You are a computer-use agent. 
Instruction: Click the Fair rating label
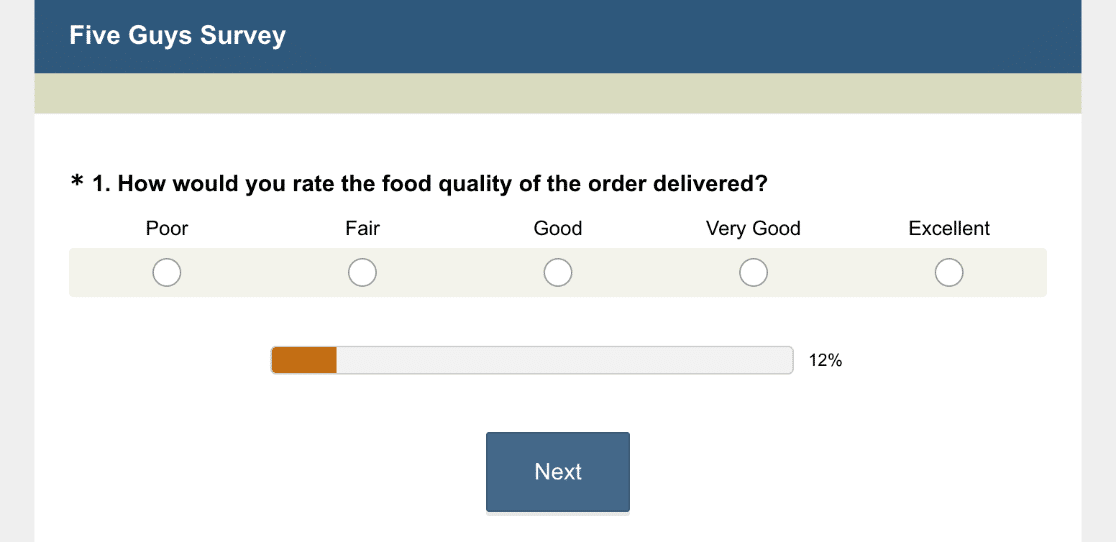click(362, 229)
